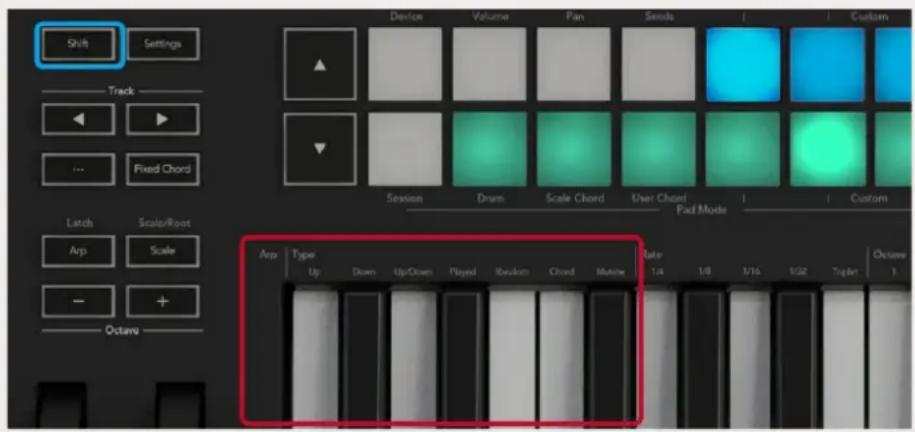Open the Settings button
915x432 pixels.
pyautogui.click(x=163, y=44)
